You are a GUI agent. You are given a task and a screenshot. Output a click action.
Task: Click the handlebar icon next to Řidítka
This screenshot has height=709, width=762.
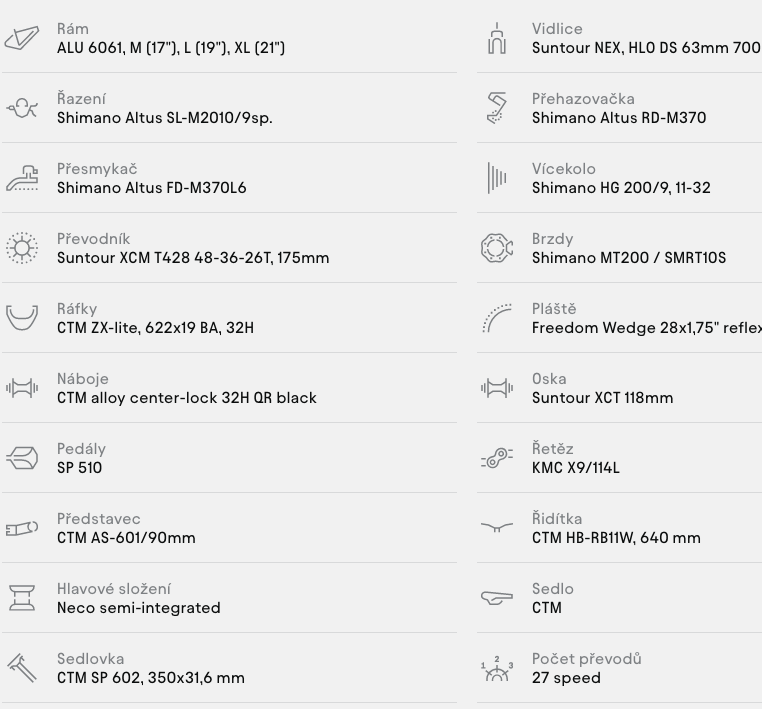pos(496,528)
